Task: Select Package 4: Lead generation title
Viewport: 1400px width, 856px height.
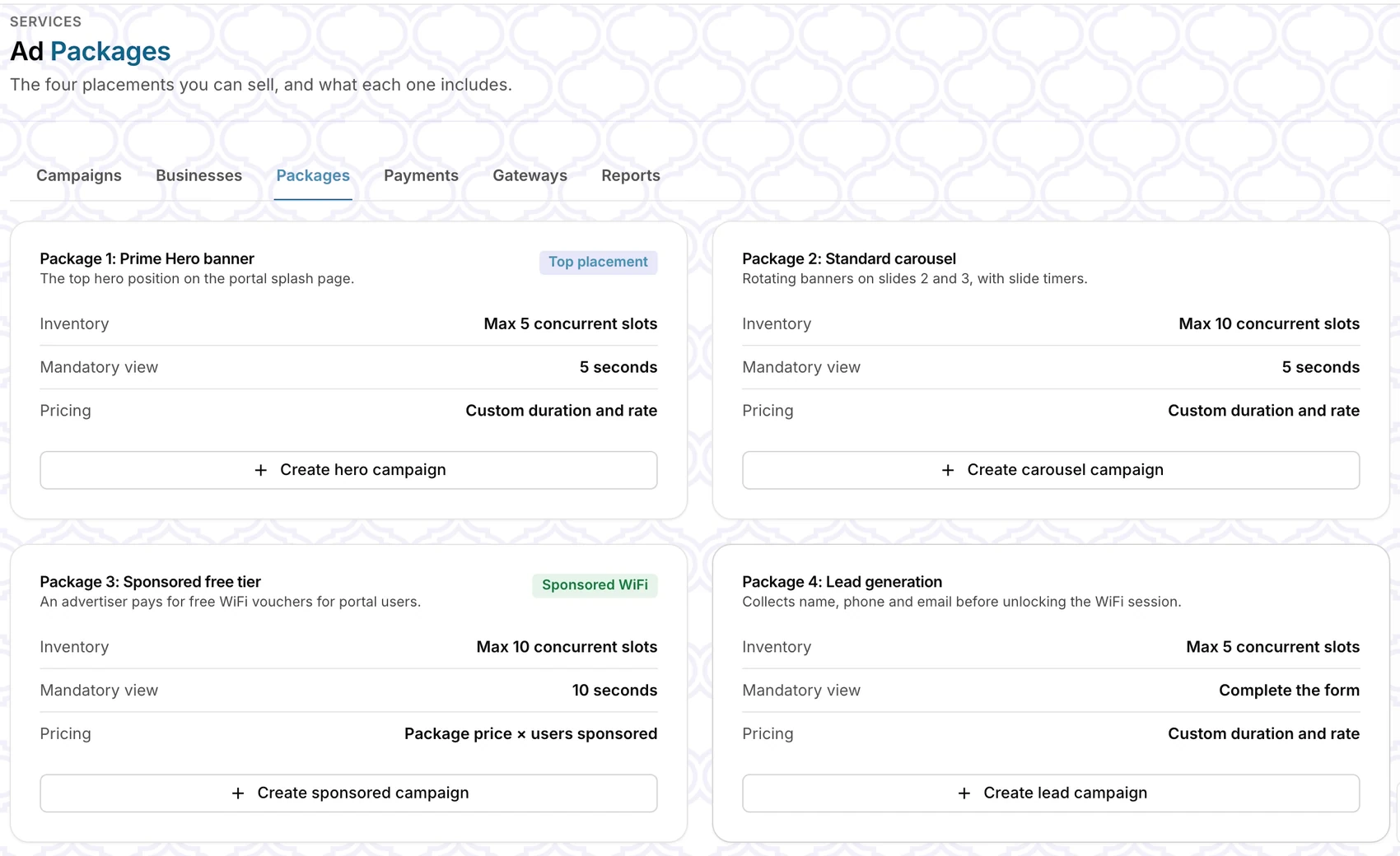Action: [842, 582]
